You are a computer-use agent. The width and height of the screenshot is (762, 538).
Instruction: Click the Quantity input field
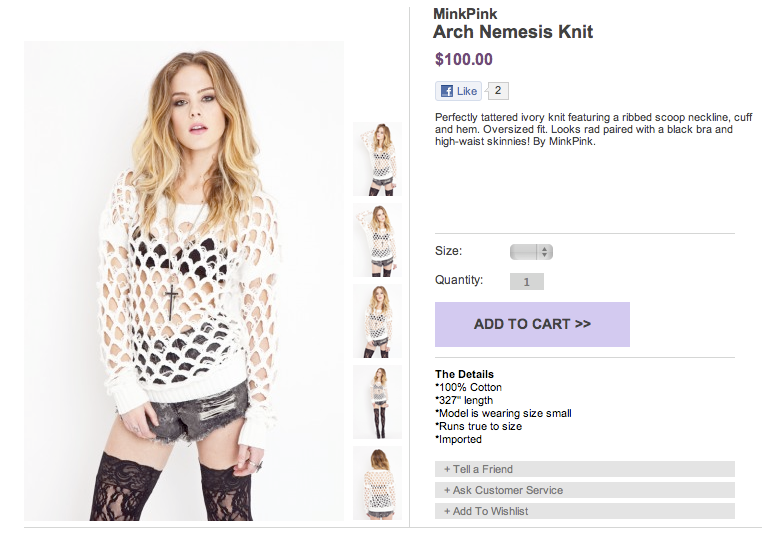pos(527,282)
